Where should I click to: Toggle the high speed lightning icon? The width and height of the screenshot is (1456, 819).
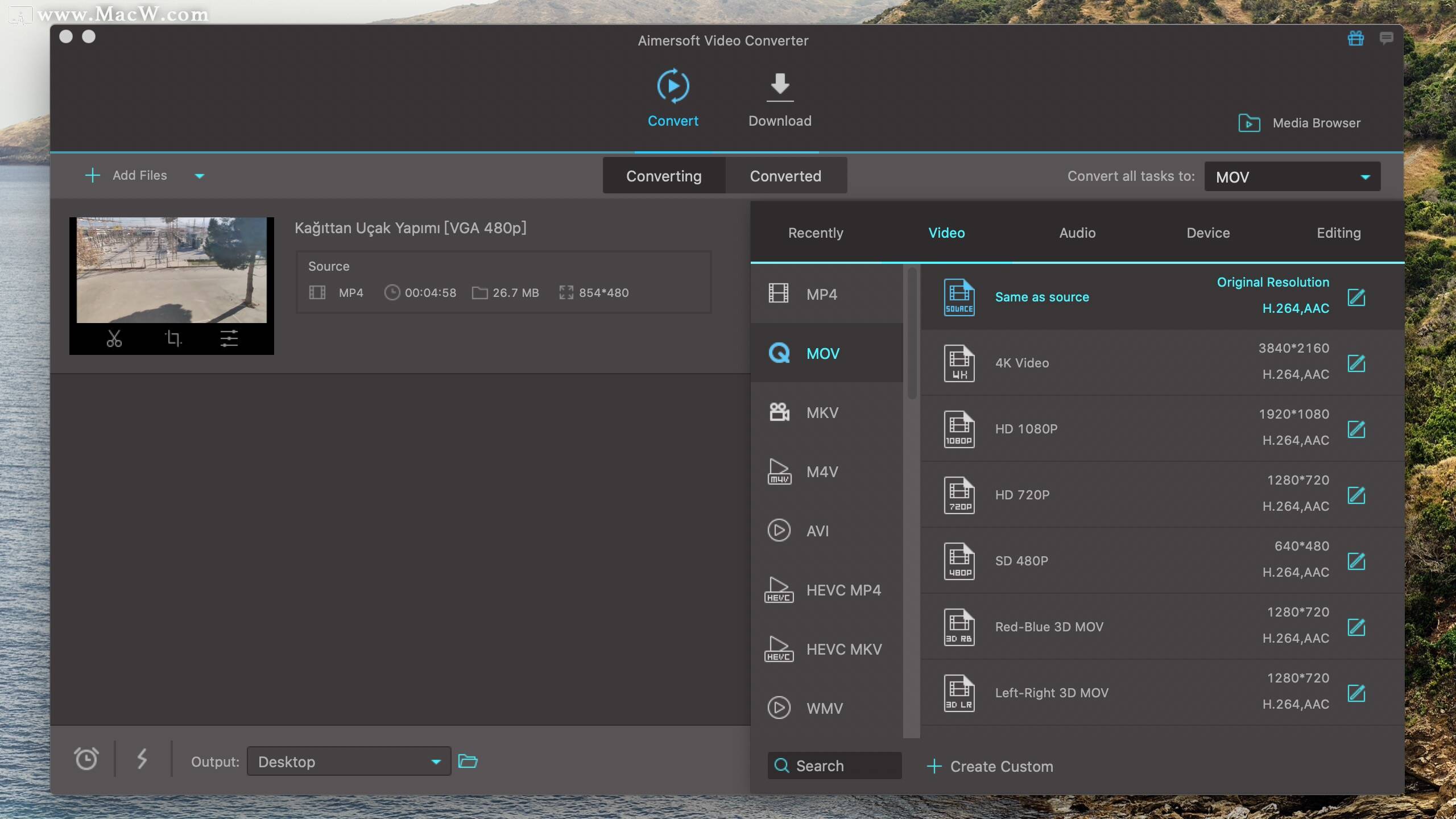tap(142, 759)
